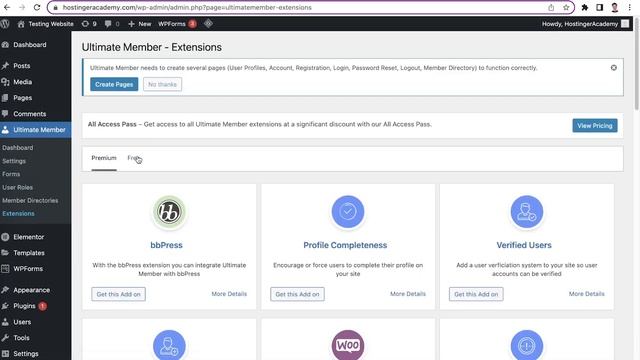This screenshot has width=640, height=360.
Task: Open Posts in the sidebar
Action: point(21,66)
